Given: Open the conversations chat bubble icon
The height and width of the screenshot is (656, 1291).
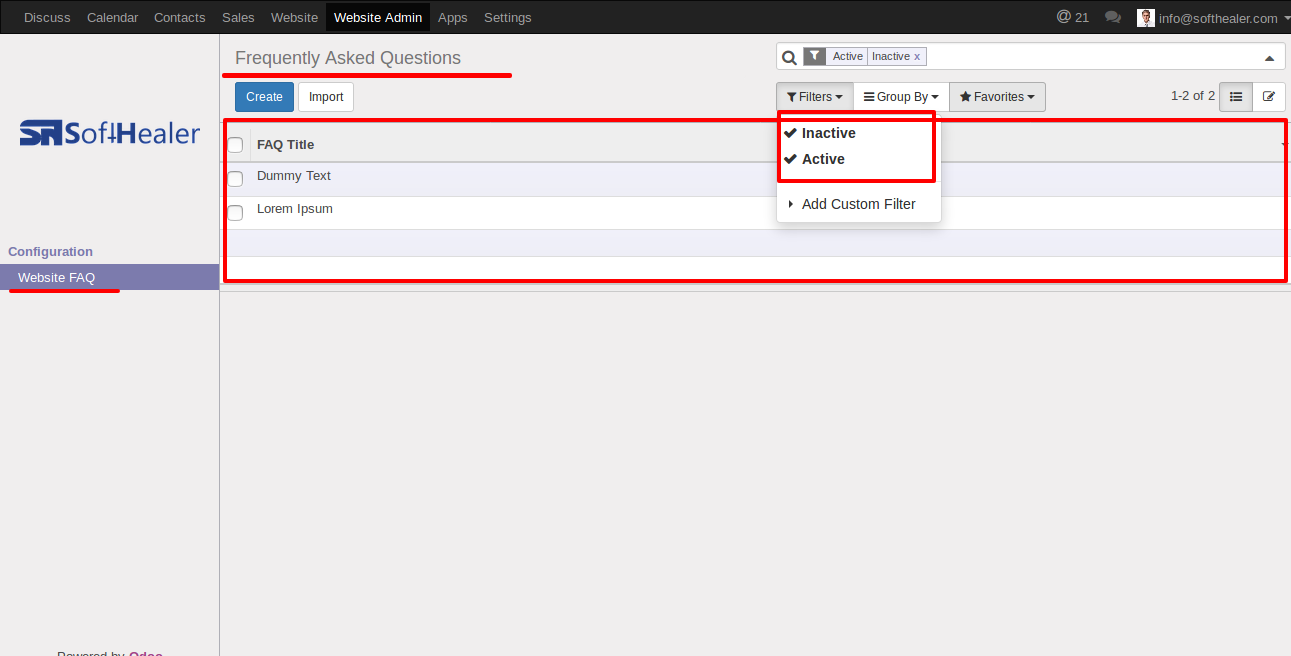Looking at the screenshot, I should [x=1113, y=17].
